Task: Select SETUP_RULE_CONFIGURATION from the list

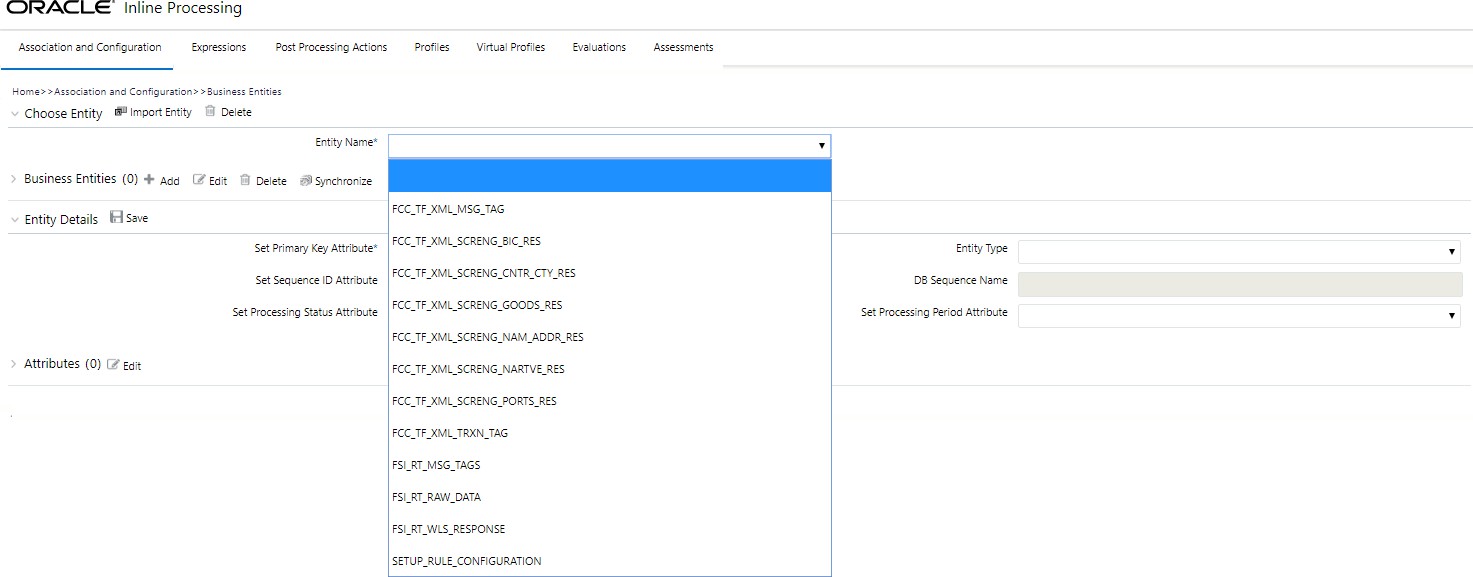Action: tap(610, 561)
